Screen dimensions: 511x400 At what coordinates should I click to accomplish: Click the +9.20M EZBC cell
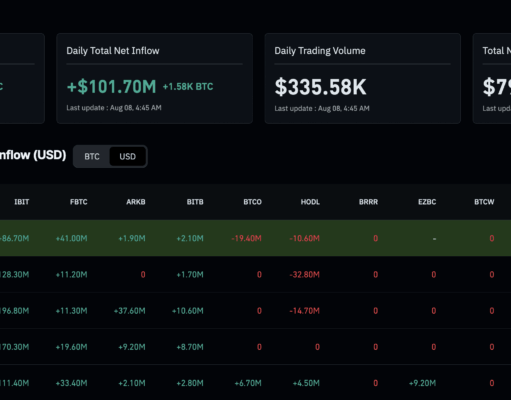[x=422, y=383]
